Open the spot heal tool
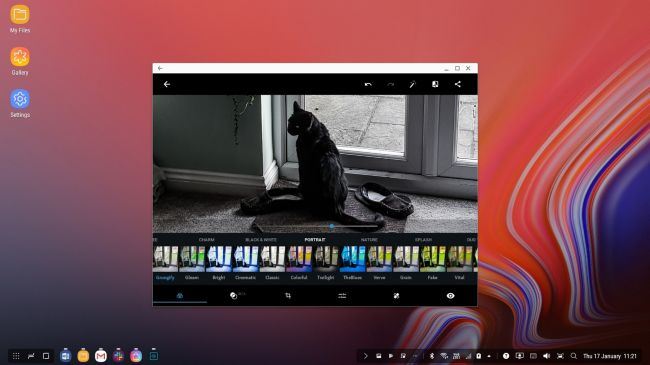The height and width of the screenshot is (365, 650). point(396,296)
